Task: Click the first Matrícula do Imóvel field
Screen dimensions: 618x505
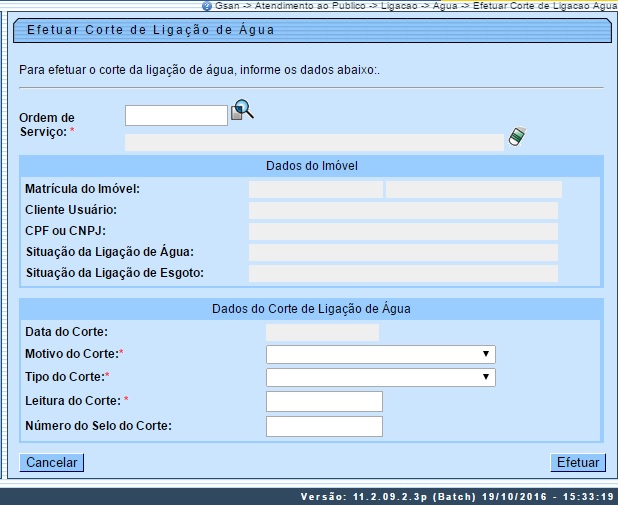Action: click(315, 189)
